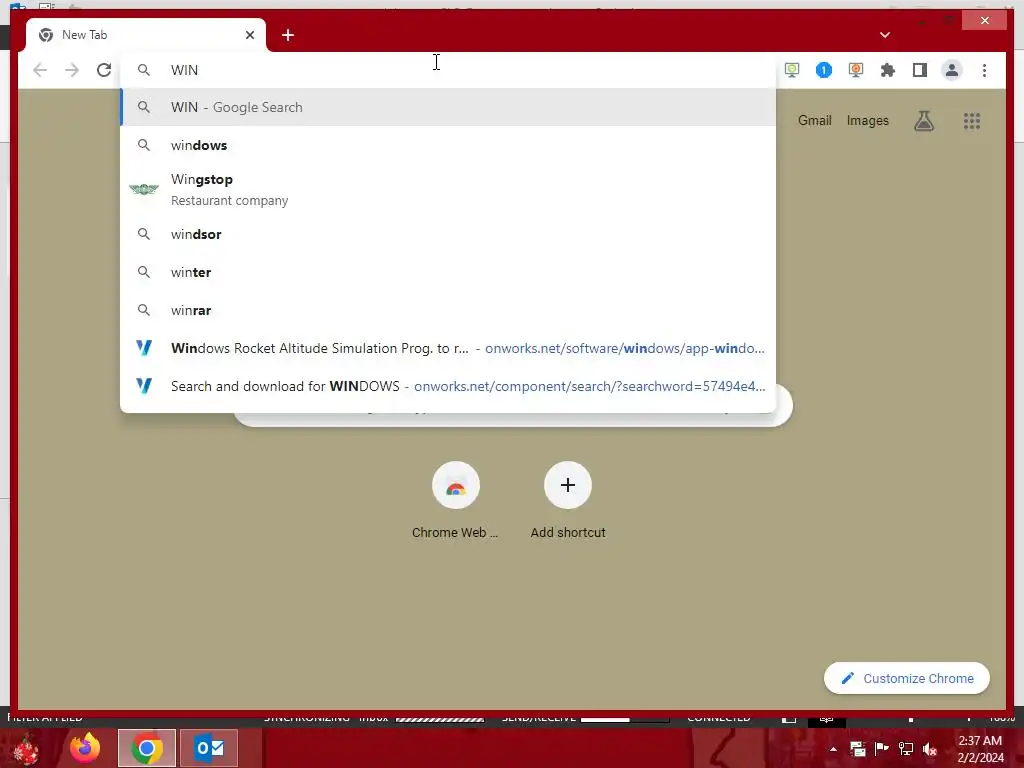
Task: Select the 'windsor' search suggestion
Action: pyautogui.click(x=448, y=234)
